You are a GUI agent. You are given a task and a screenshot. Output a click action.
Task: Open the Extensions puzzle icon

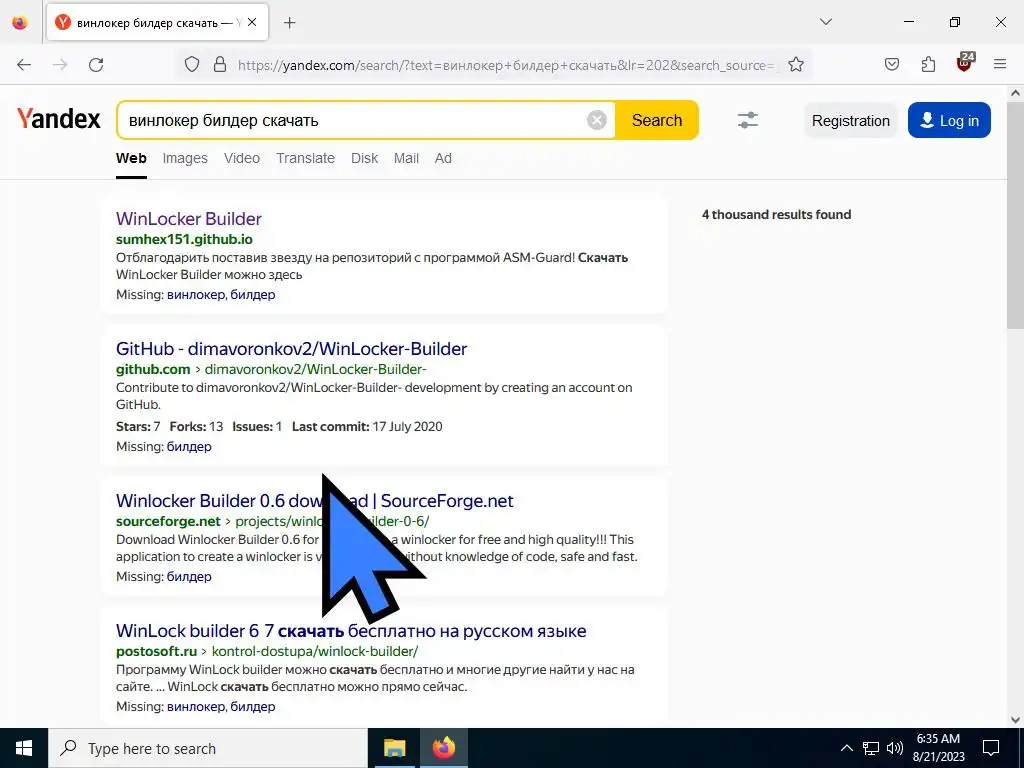[928, 65]
